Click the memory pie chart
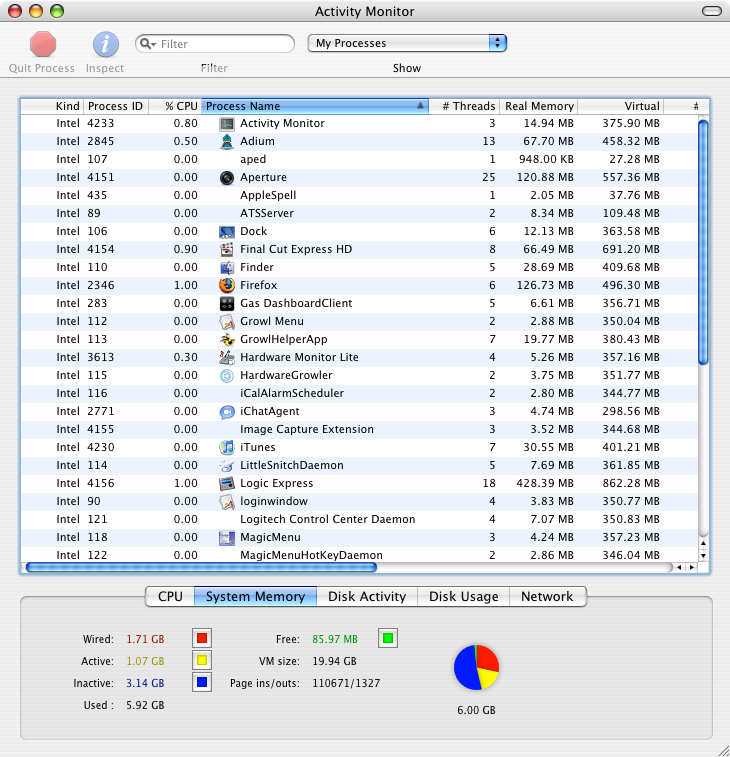 pyautogui.click(x=476, y=668)
